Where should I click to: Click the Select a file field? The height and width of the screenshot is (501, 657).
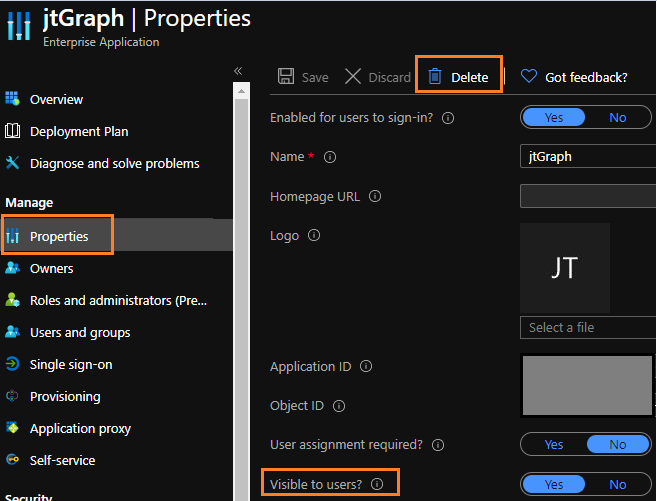pos(588,328)
